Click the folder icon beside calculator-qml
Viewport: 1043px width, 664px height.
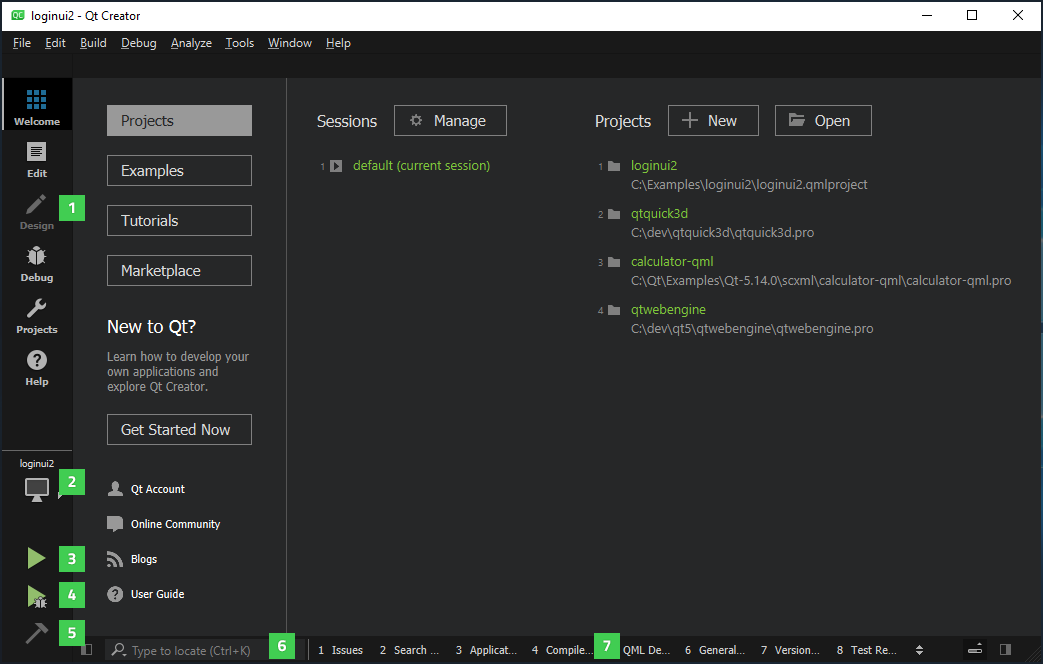[614, 262]
